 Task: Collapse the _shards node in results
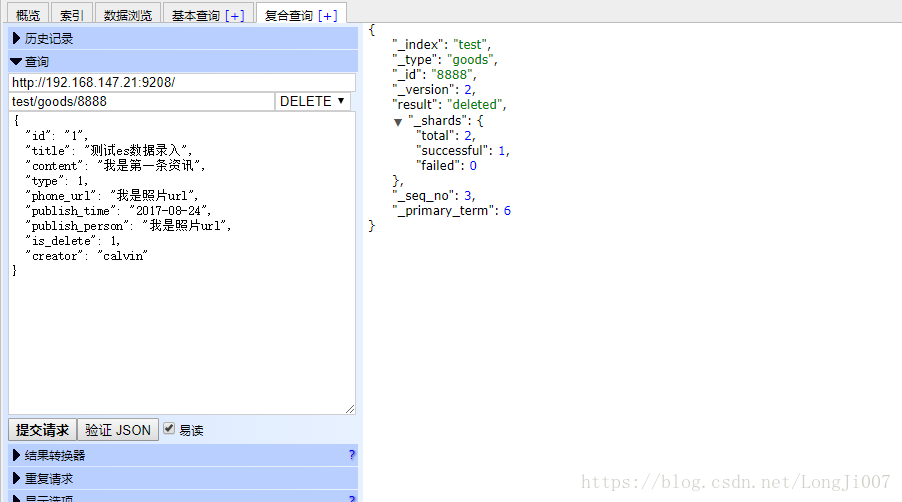tap(398, 122)
